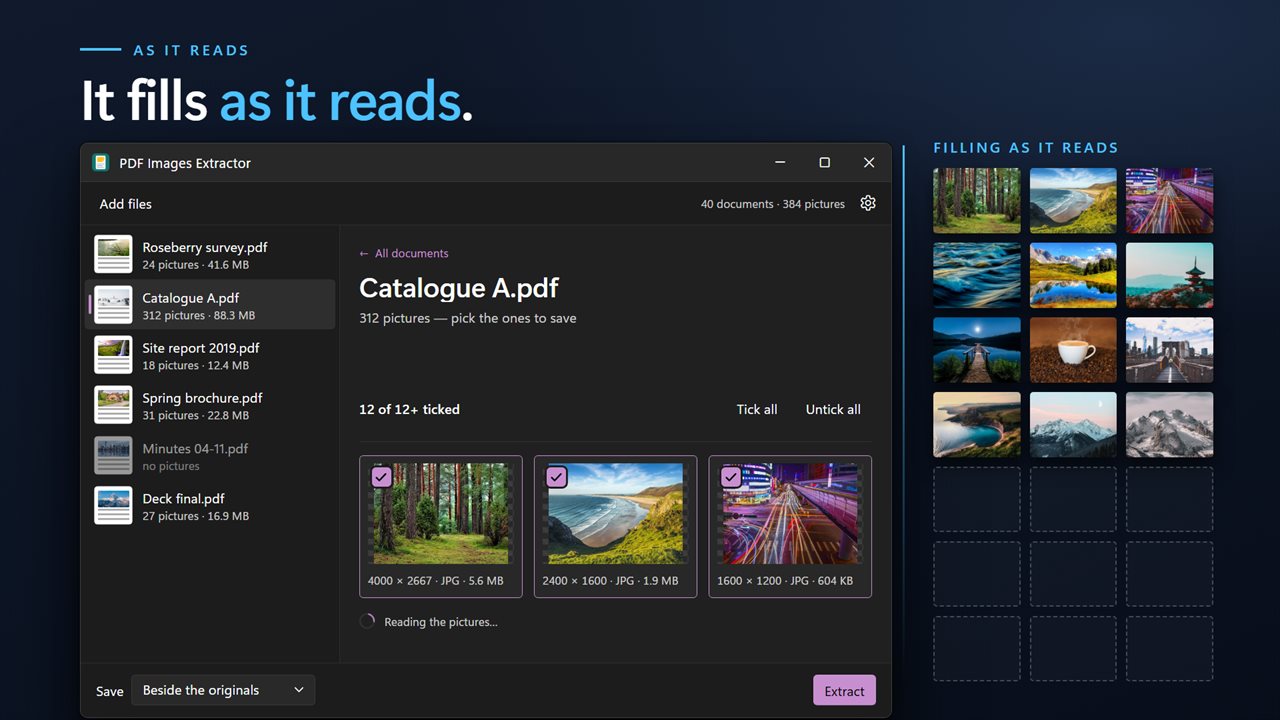Start extraction with the Extract button
Screen dimensions: 1280x720
844,691
